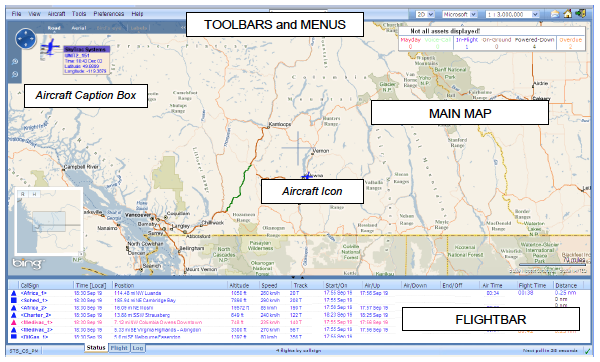Click the blue square icon beside Sched_1

coord(14,300)
